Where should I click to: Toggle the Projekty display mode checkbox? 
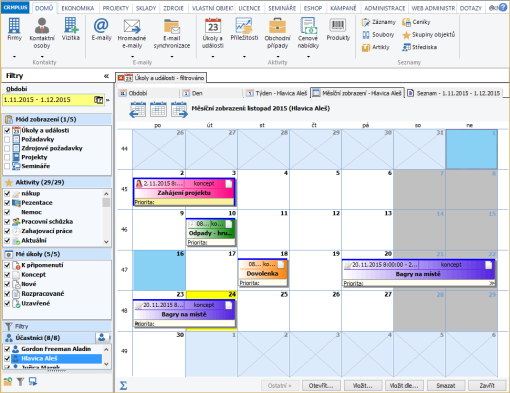coord(7,157)
